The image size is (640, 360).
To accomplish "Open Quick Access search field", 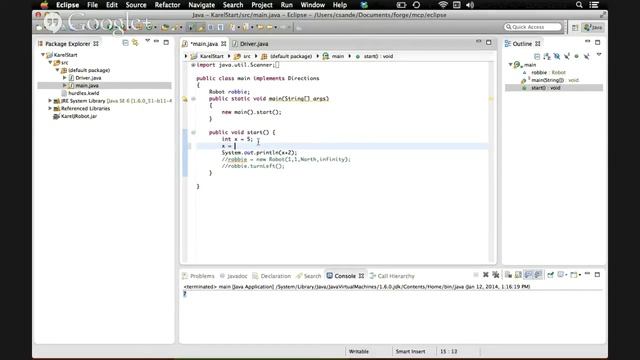I will pos(533,27).
